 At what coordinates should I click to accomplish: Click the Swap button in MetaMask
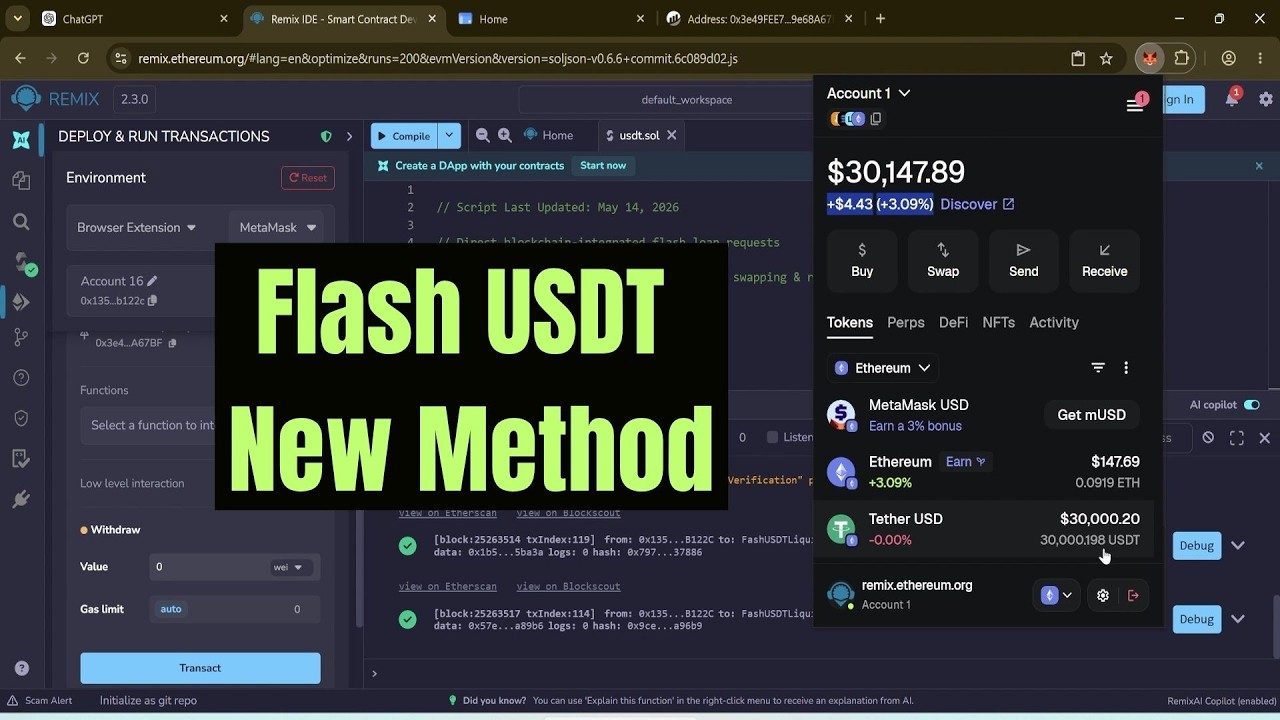[943, 260]
